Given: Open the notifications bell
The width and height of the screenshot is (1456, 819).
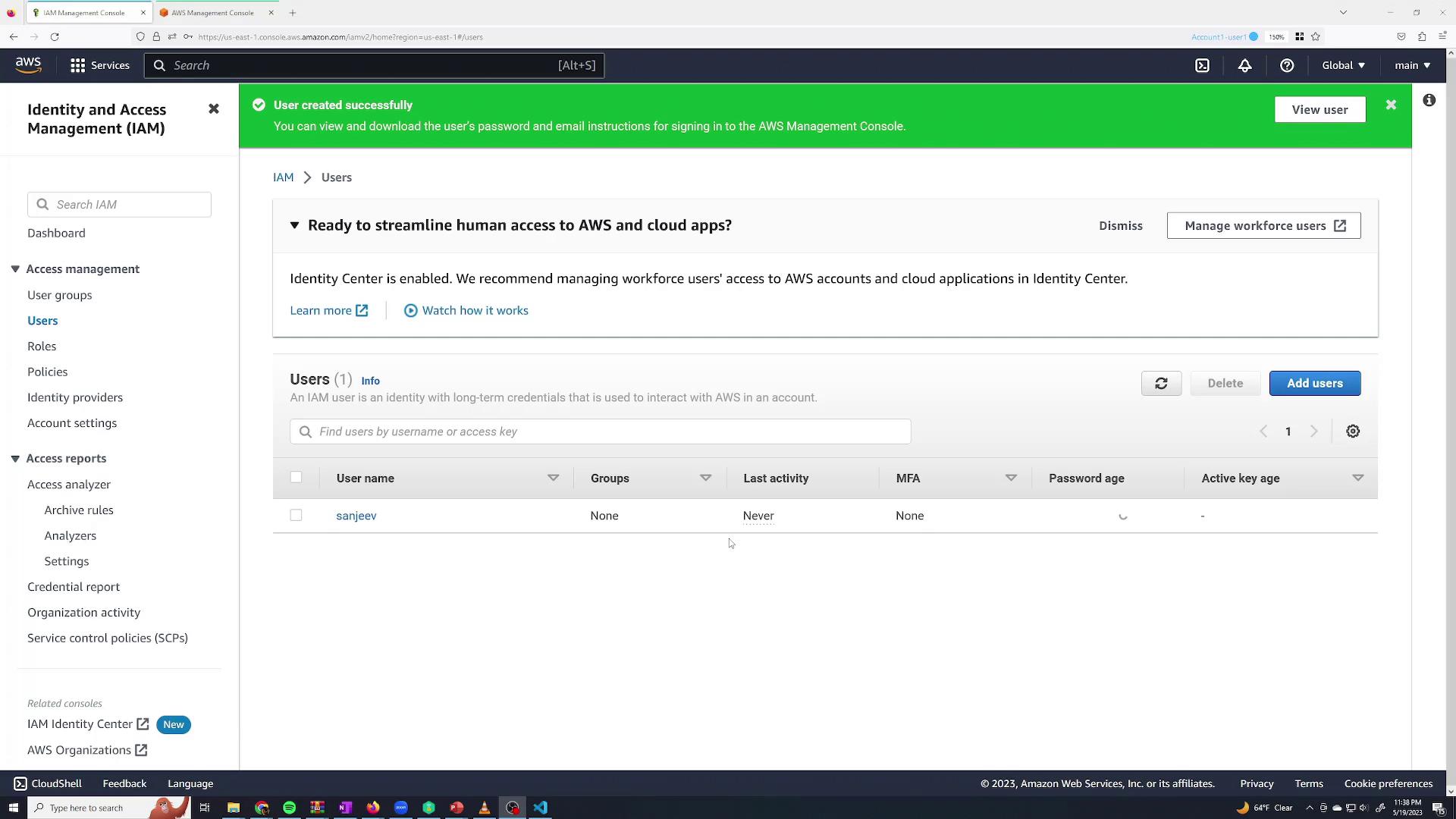Looking at the screenshot, I should click(x=1244, y=66).
